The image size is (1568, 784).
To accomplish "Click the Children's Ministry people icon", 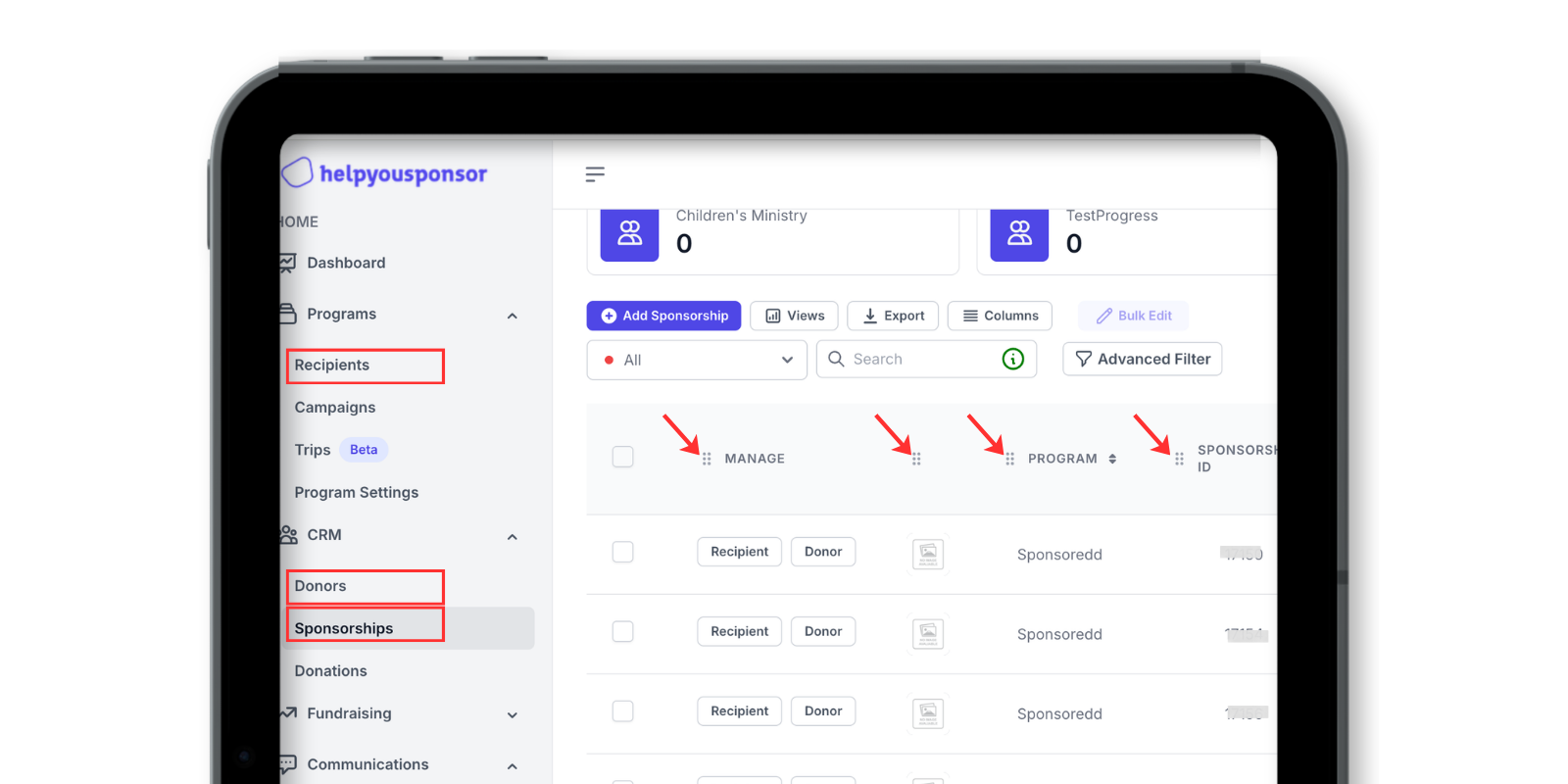I will coord(629,234).
